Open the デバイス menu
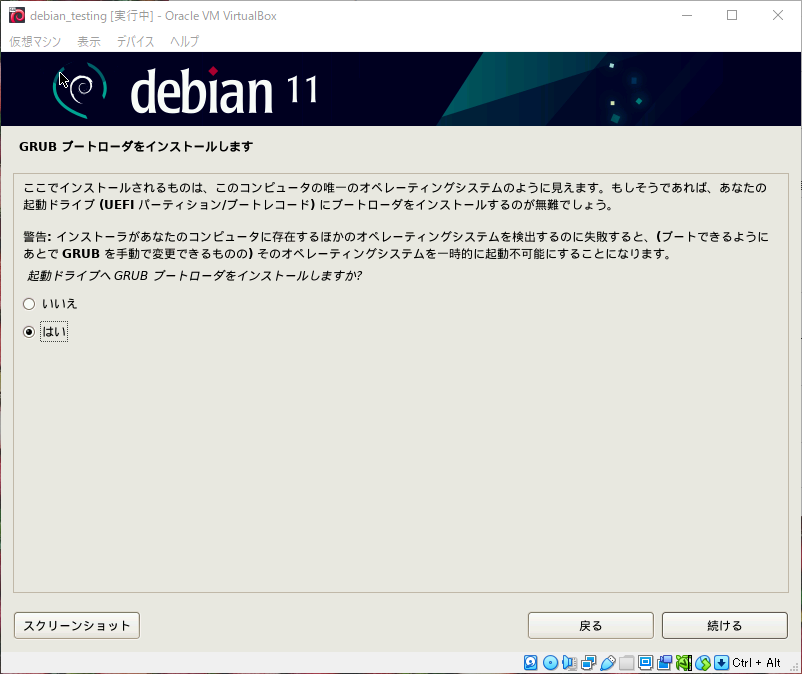The width and height of the screenshot is (802, 674). pos(136,41)
